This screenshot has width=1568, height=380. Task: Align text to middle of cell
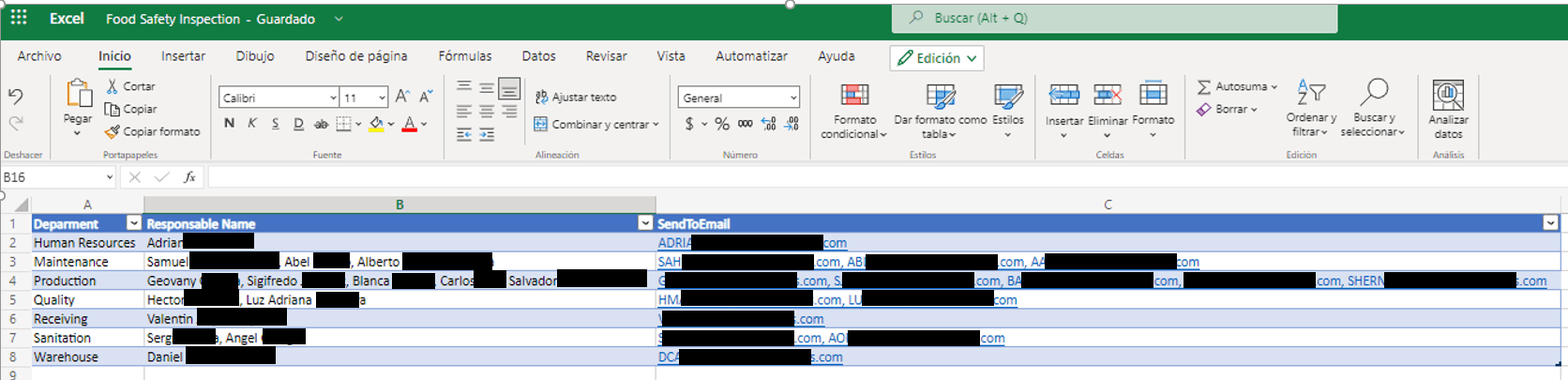487,87
